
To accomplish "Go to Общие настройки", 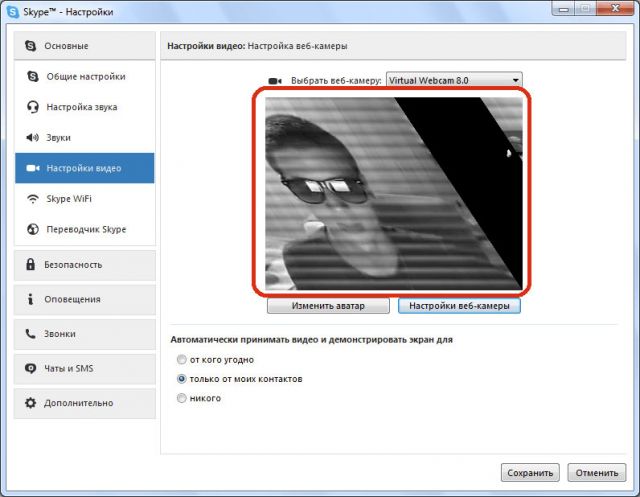I will 85,76.
